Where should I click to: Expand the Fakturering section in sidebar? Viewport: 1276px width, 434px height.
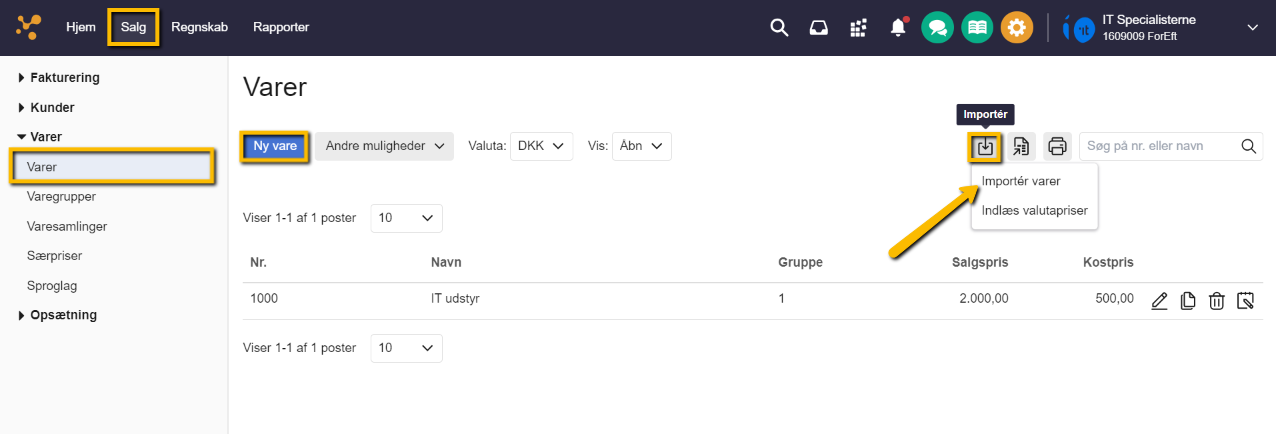pos(64,77)
